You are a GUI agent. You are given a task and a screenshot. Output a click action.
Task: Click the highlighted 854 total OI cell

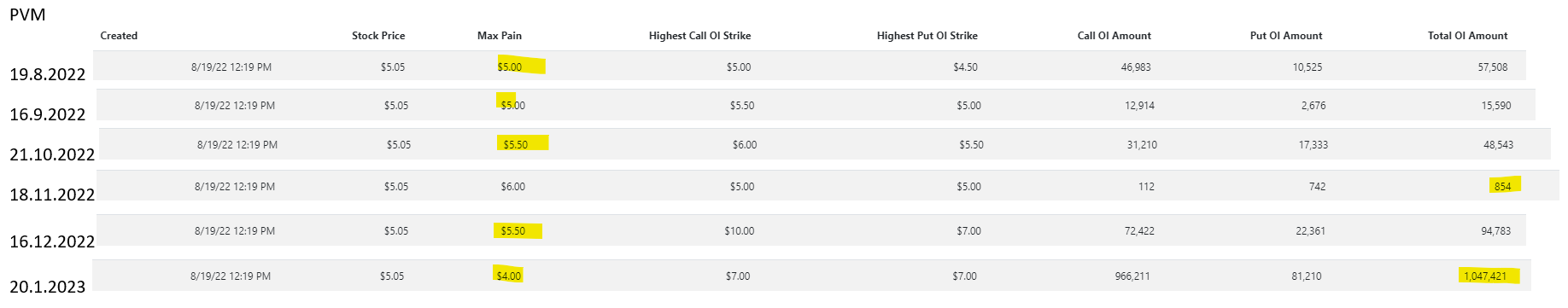point(1502,186)
